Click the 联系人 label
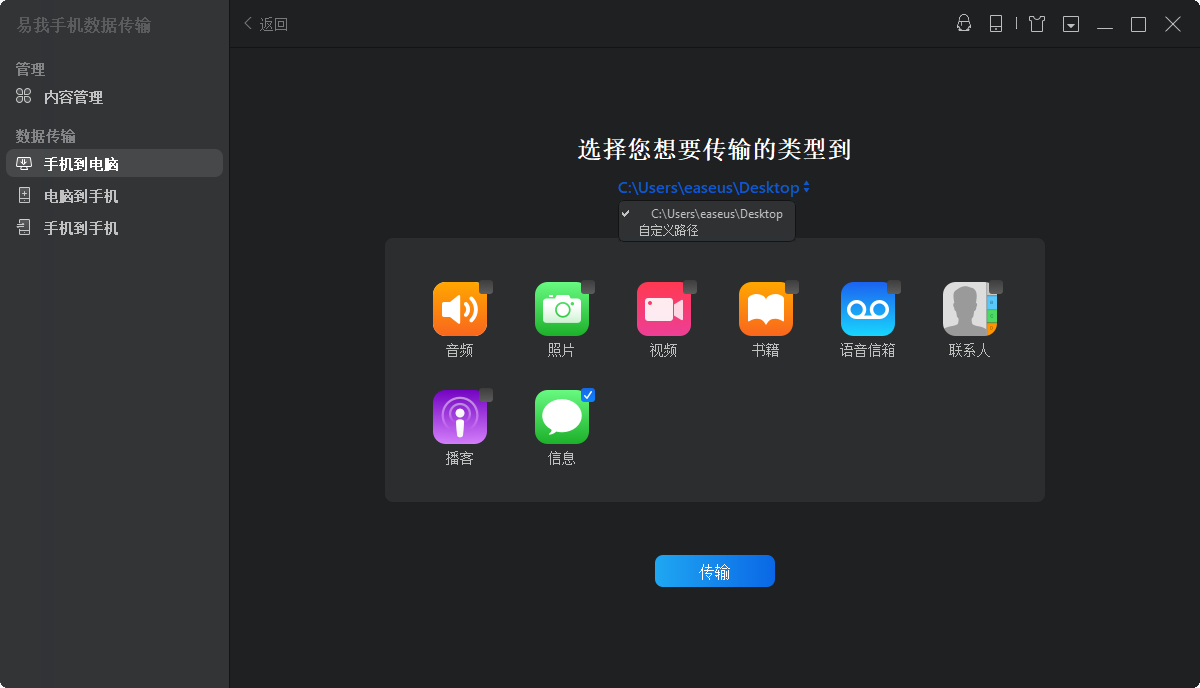Screen dimensions: 1200x688 (x=970, y=350)
